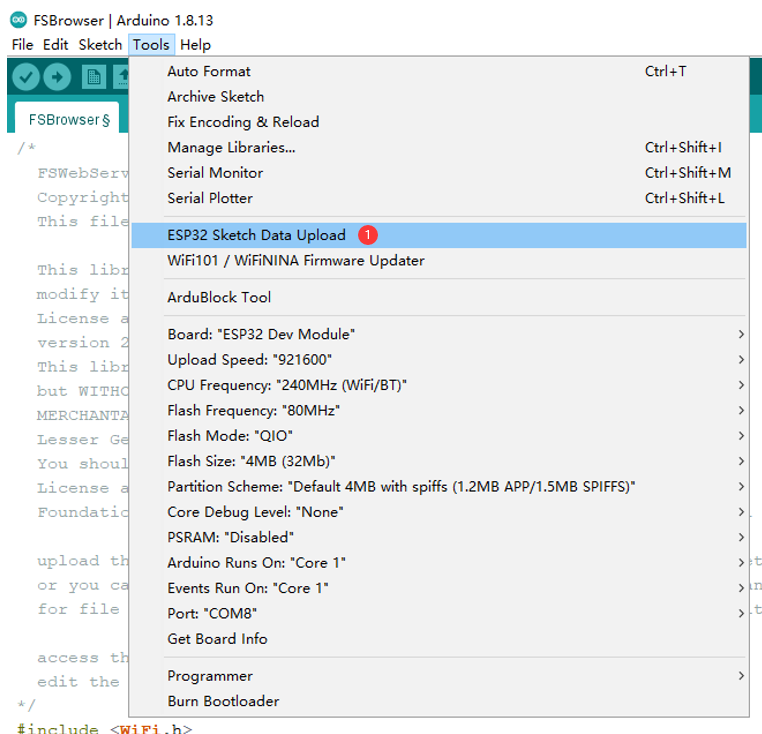The image size is (762, 734).
Task: Expand PSRAM "Disabled" submenu
Action: (439, 537)
